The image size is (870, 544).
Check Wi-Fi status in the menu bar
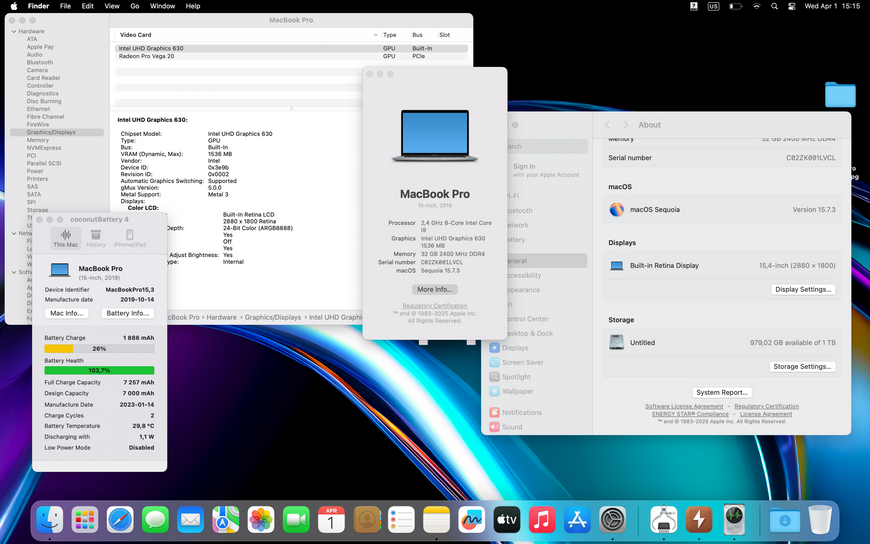[756, 6]
